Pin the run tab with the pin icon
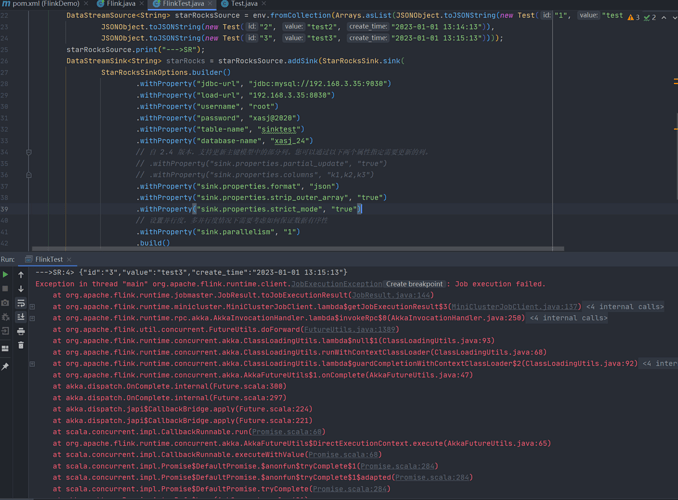The width and height of the screenshot is (678, 500). pyautogui.click(x=5, y=366)
